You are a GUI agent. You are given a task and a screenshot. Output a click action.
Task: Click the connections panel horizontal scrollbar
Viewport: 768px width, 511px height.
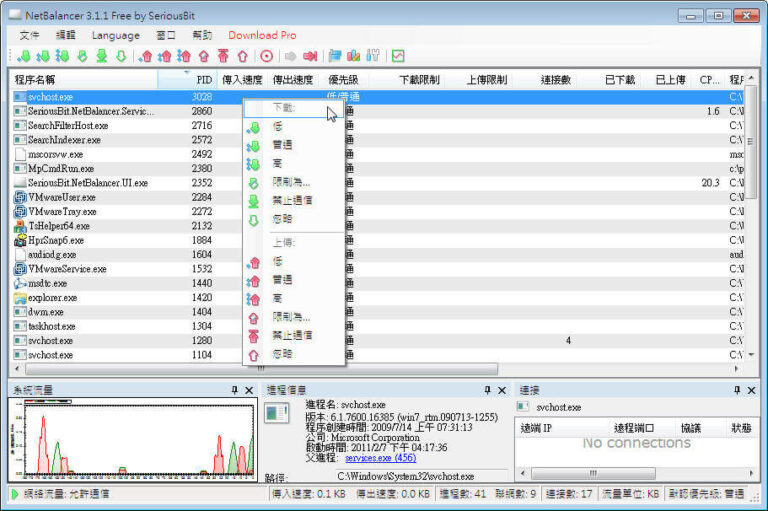pyautogui.click(x=593, y=473)
